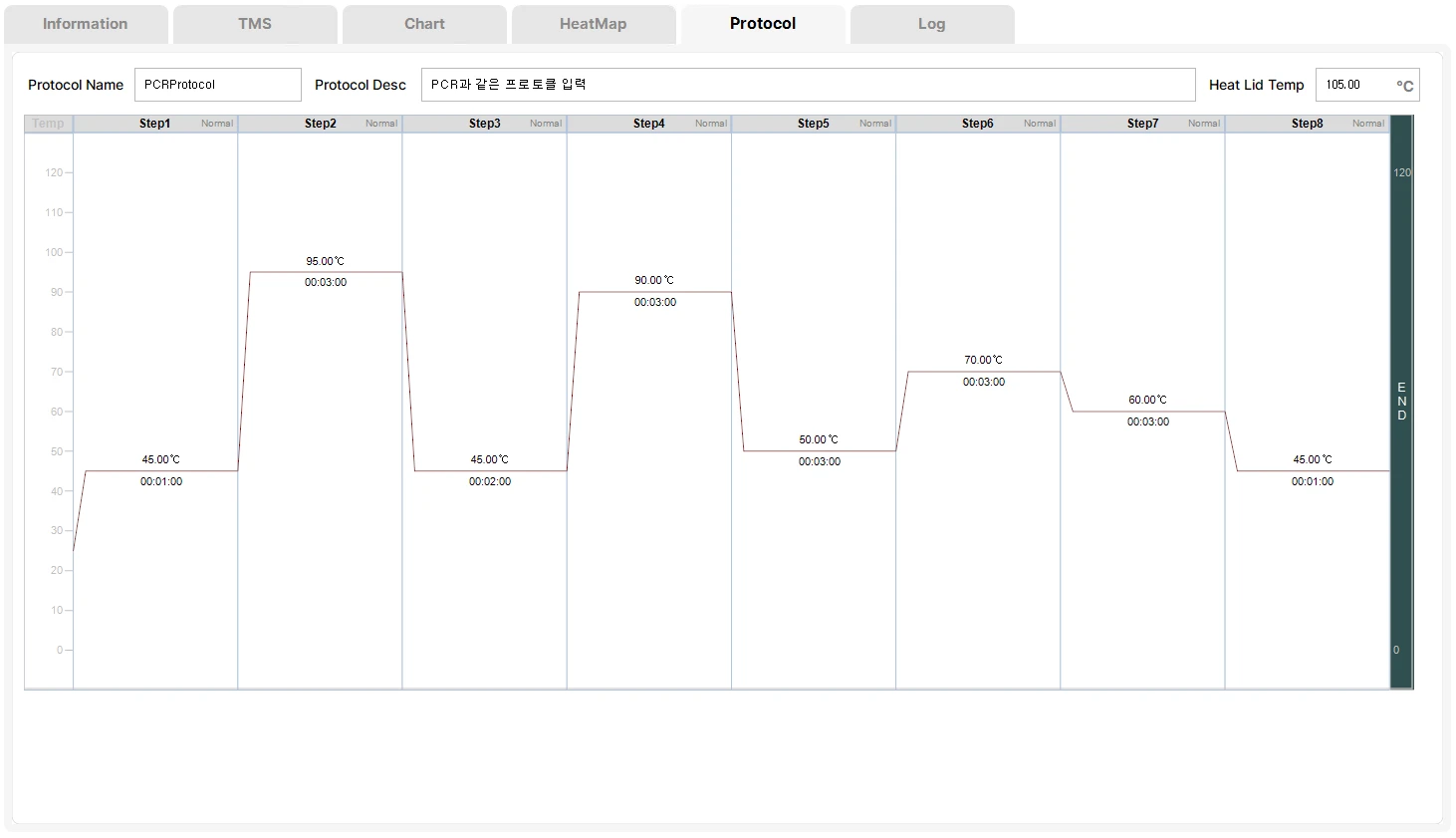Image resolution: width=1456 pixels, height=838 pixels.
Task: Click the 45.00℃ temperature in Step8
Action: [x=1313, y=459]
